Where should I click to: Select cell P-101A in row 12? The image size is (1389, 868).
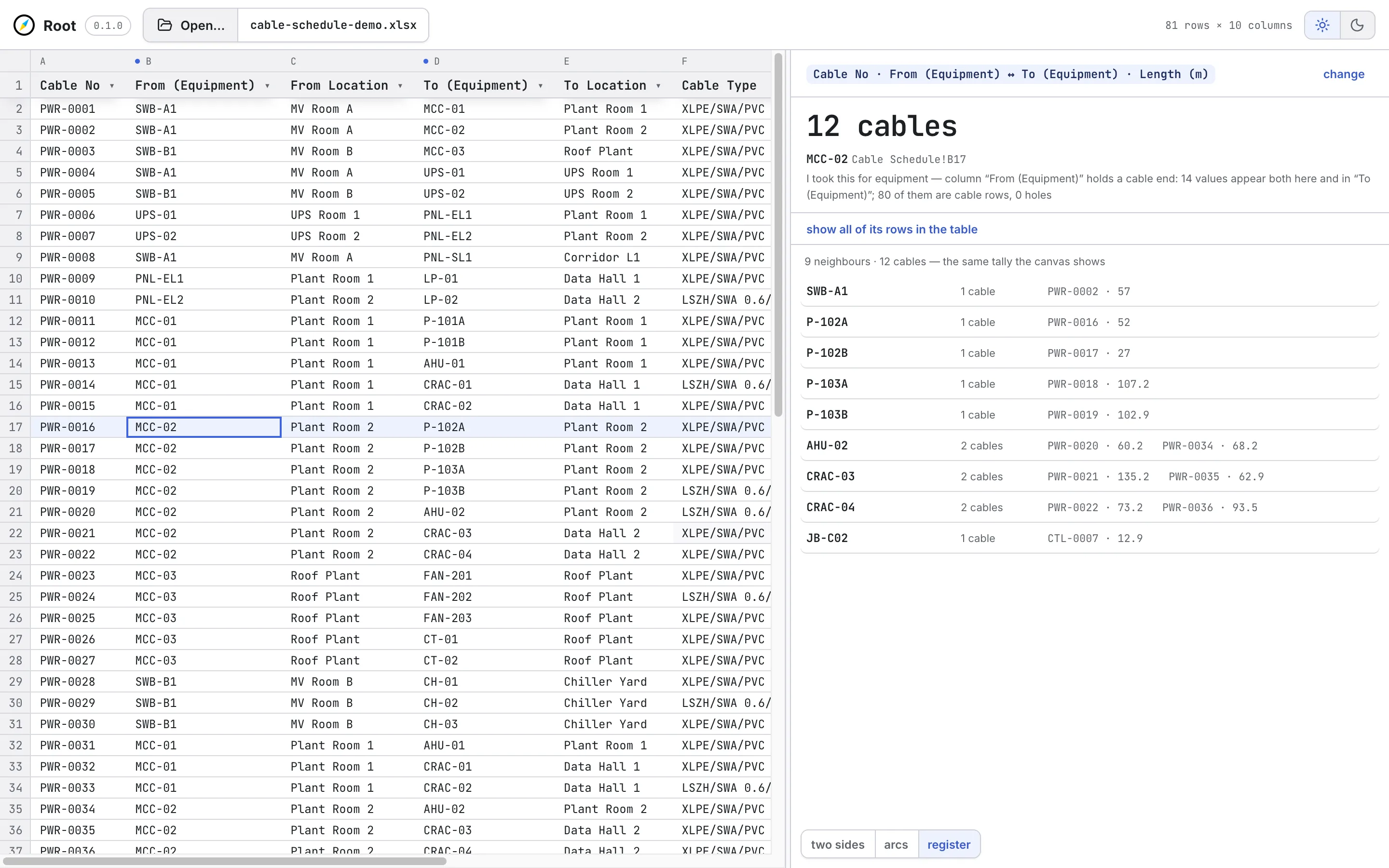(484, 321)
